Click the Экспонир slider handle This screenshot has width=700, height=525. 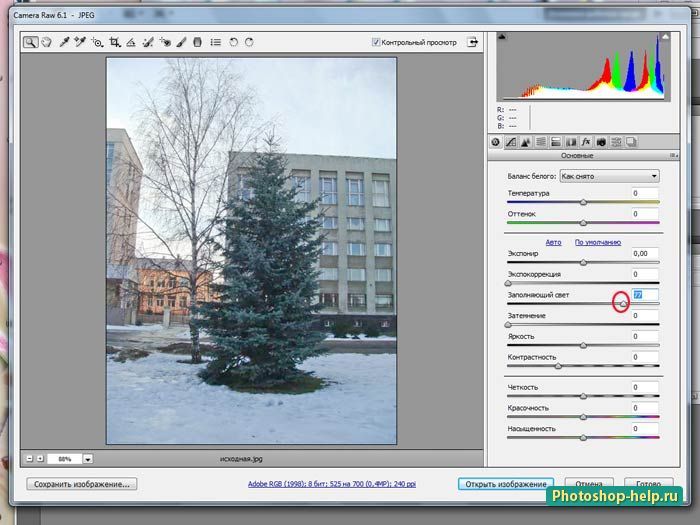(x=583, y=262)
